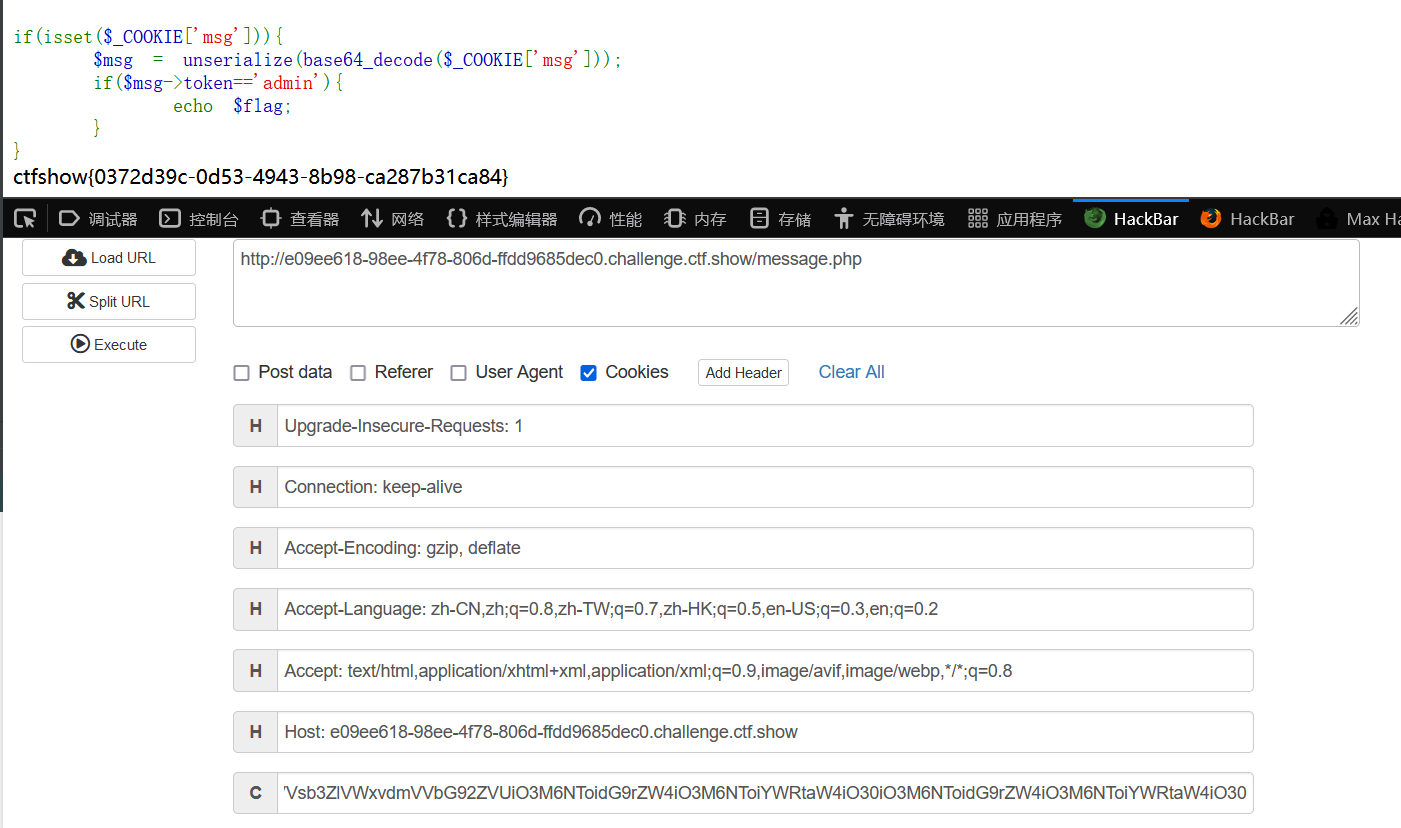Image resolution: width=1401 pixels, height=828 pixels.
Task: Uncheck the Cookies checkbox
Action: tap(589, 373)
